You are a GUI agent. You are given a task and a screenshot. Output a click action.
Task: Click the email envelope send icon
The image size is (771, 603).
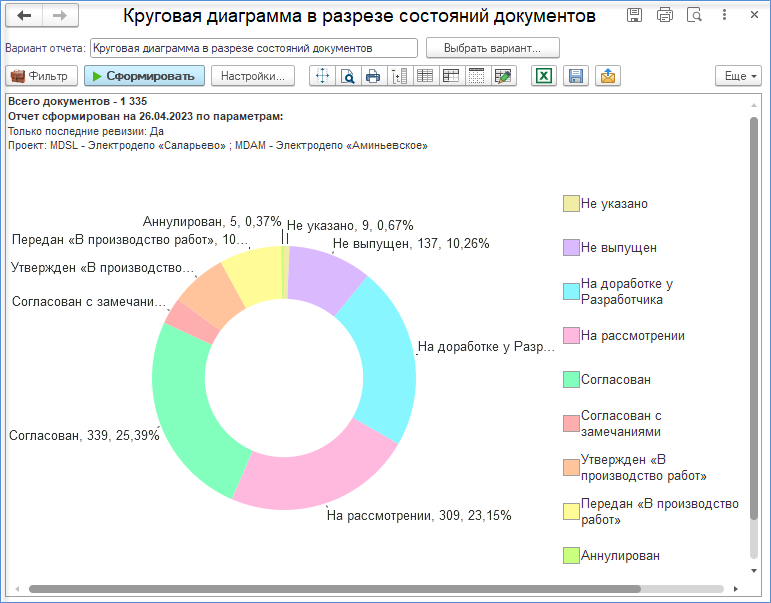[x=607, y=76]
